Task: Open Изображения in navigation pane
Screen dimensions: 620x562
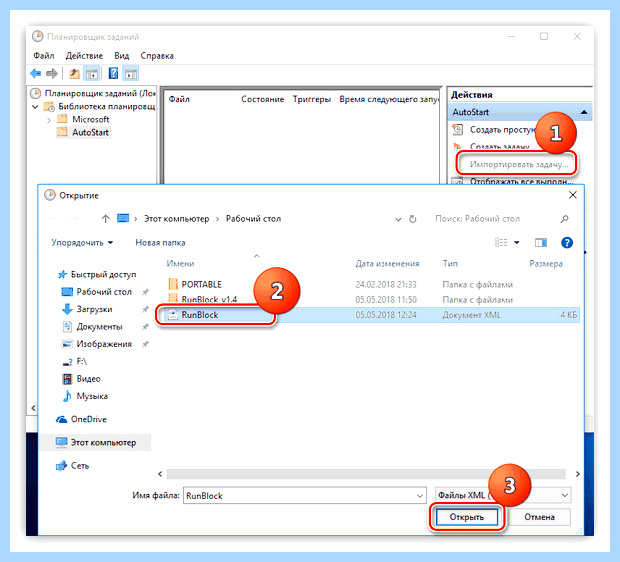Action: [104, 344]
